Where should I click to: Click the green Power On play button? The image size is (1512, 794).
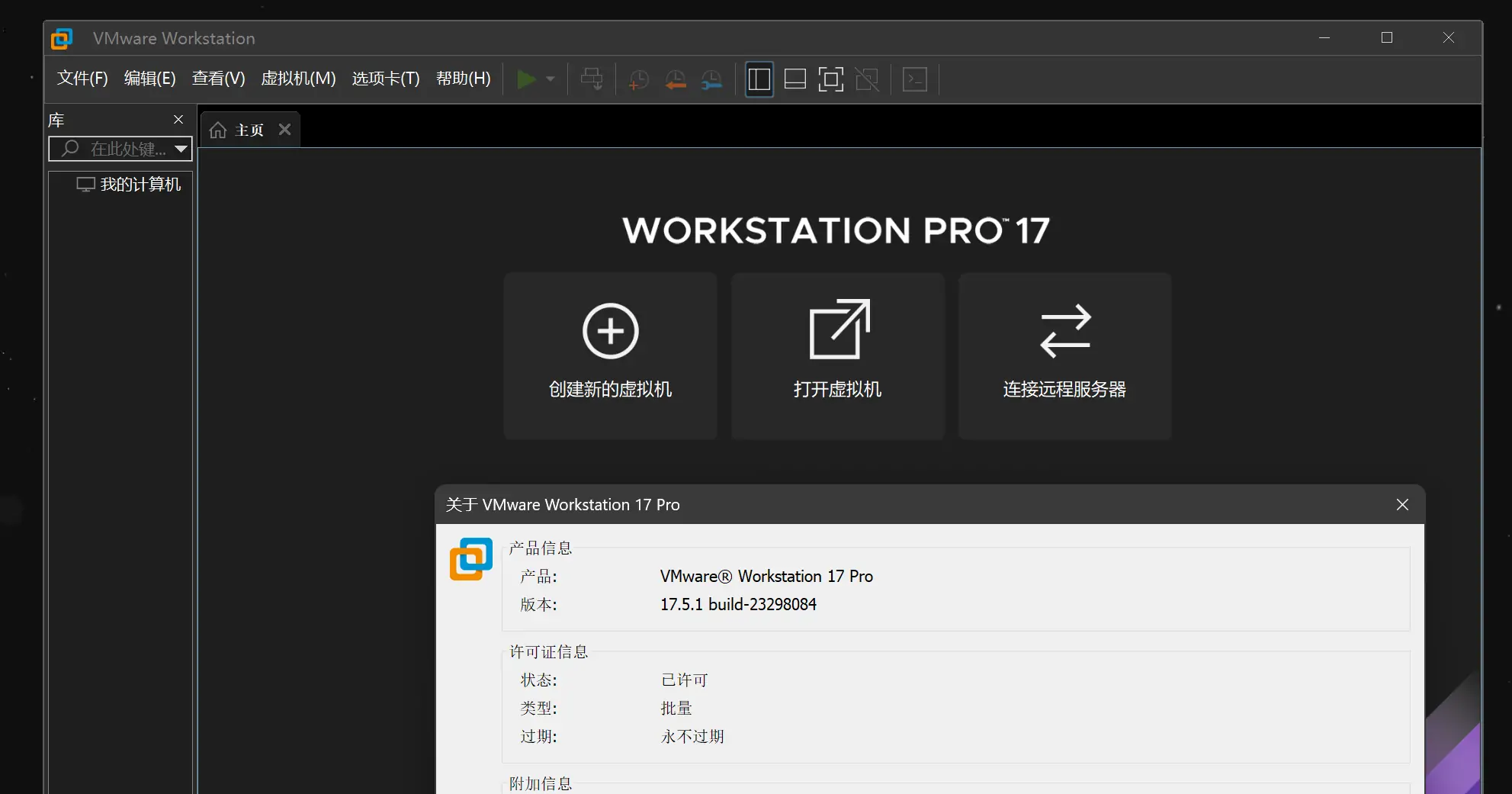tap(526, 79)
